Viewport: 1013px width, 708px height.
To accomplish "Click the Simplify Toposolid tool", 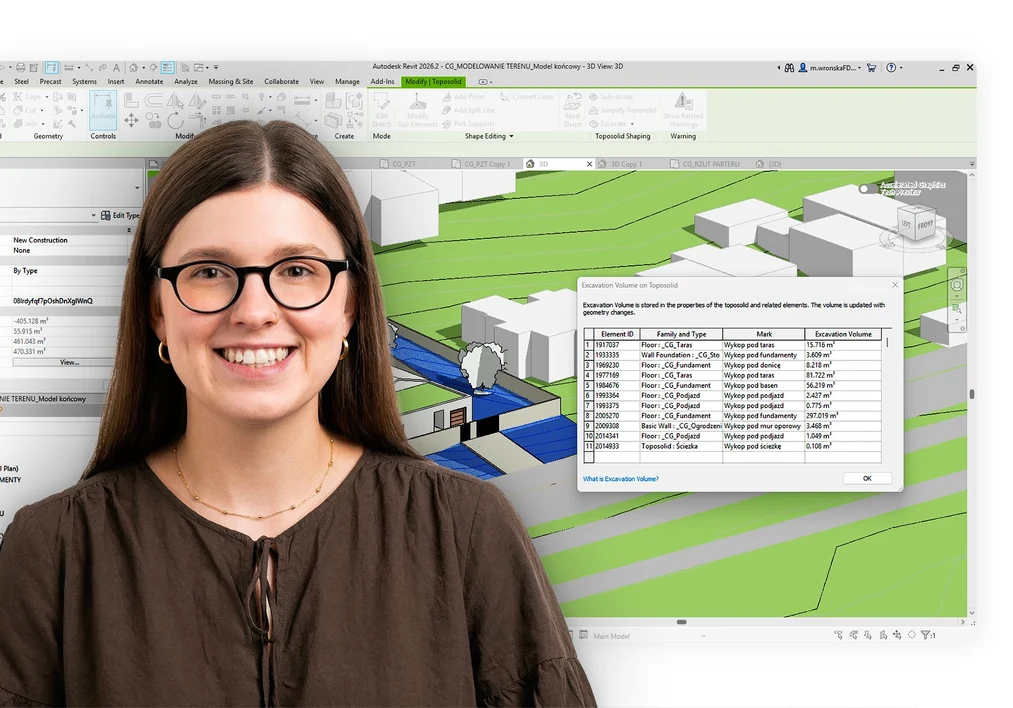I will [x=628, y=110].
